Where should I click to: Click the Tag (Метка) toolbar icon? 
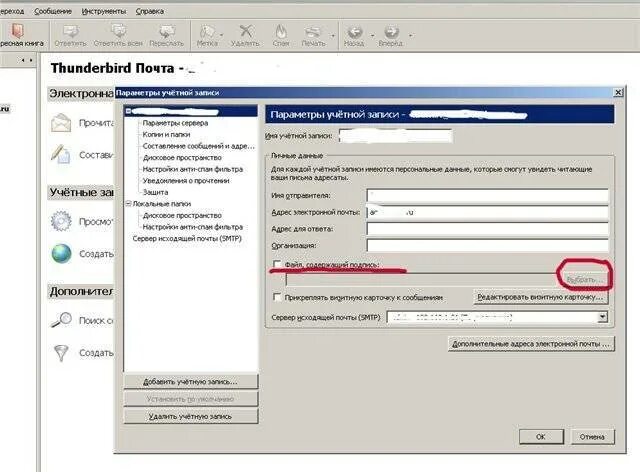[207, 31]
